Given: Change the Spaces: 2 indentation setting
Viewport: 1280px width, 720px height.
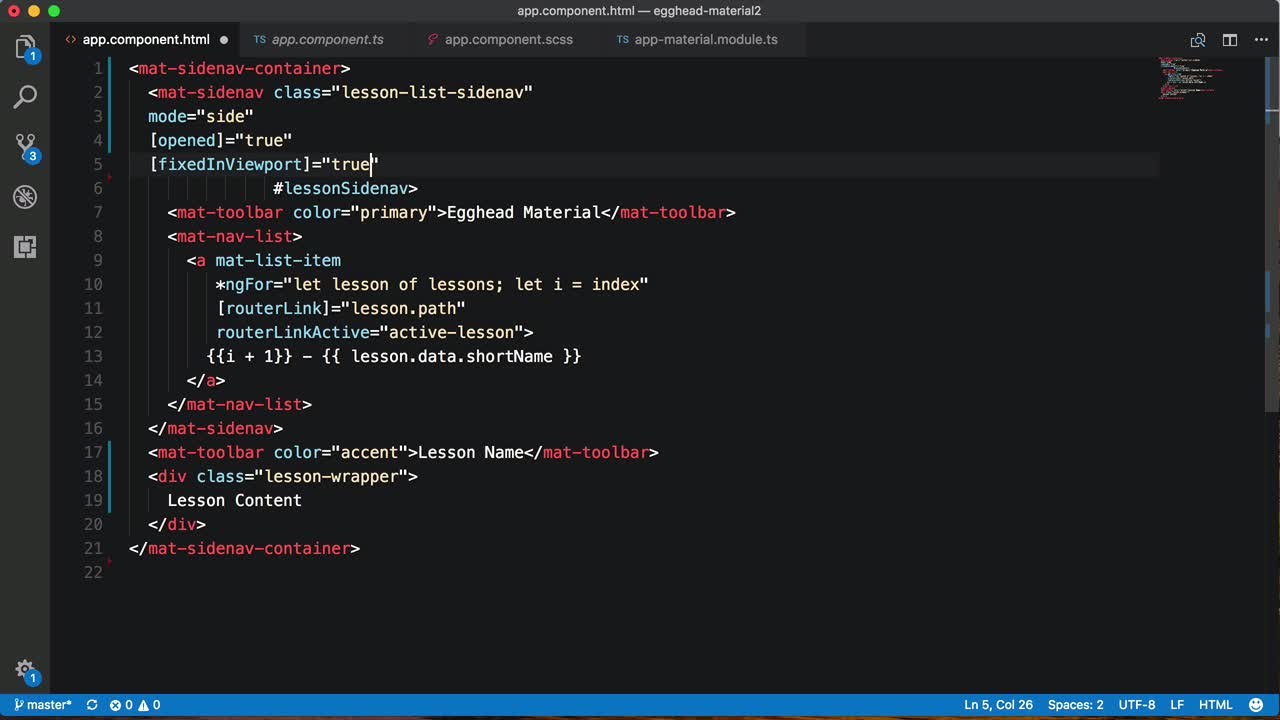Looking at the screenshot, I should click(1075, 705).
